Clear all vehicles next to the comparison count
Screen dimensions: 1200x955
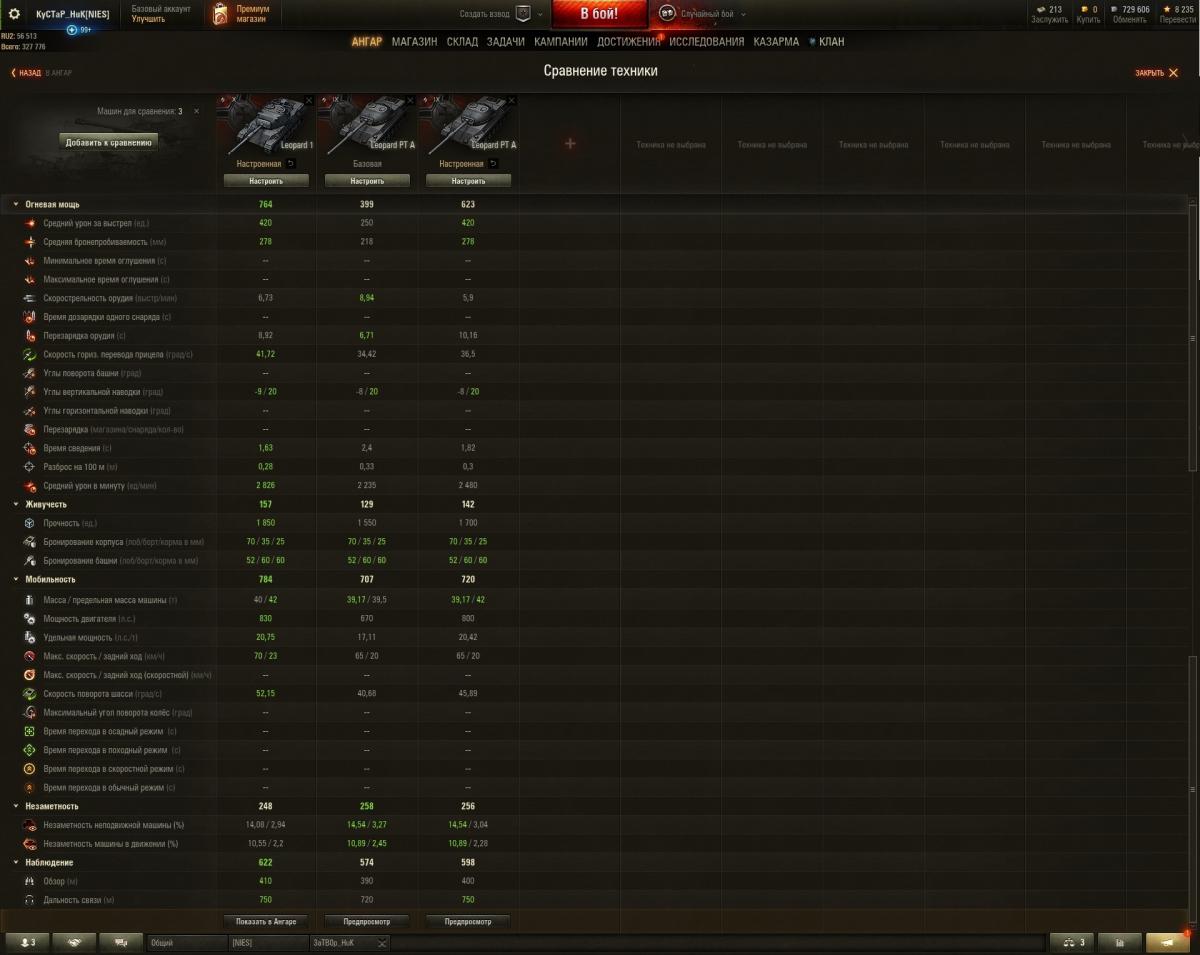pyautogui.click(x=196, y=111)
